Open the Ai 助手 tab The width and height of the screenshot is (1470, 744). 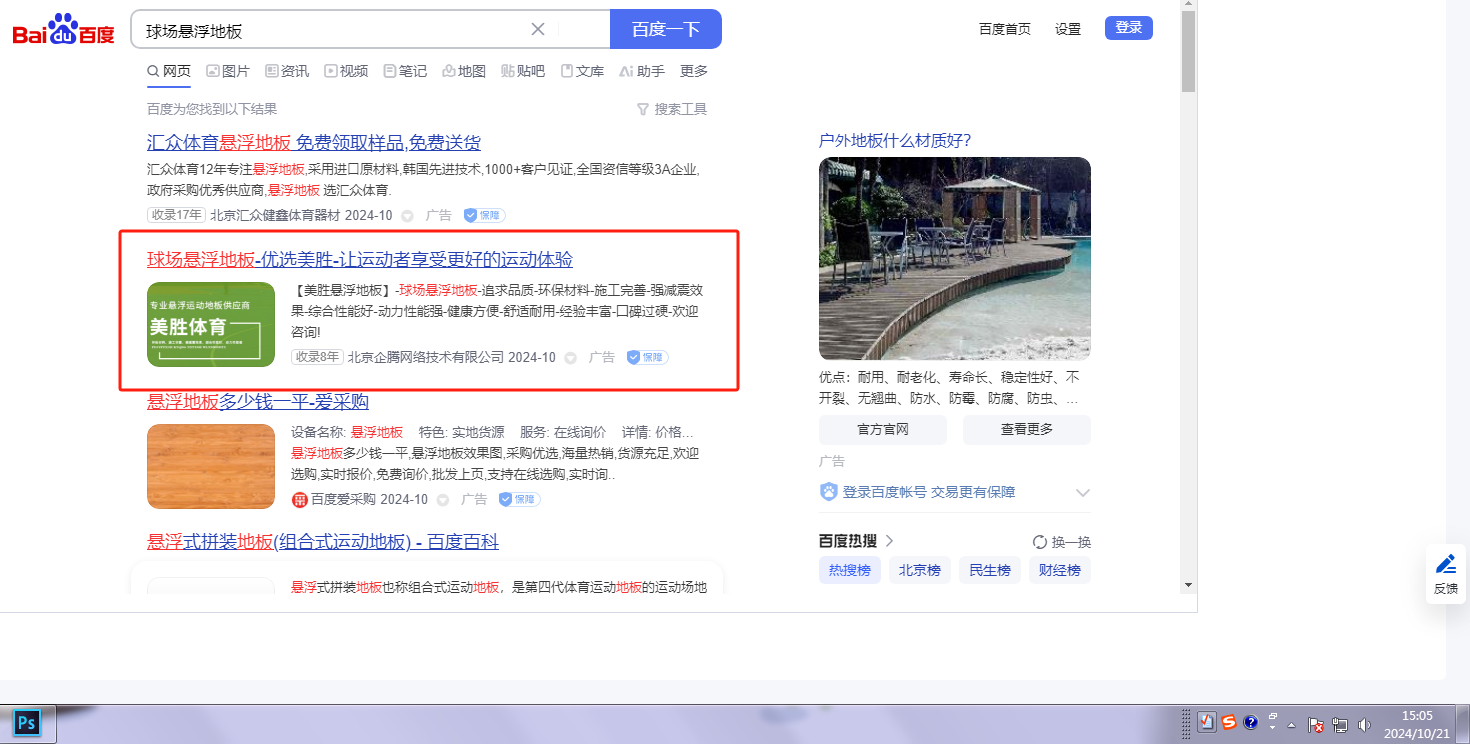[x=642, y=71]
